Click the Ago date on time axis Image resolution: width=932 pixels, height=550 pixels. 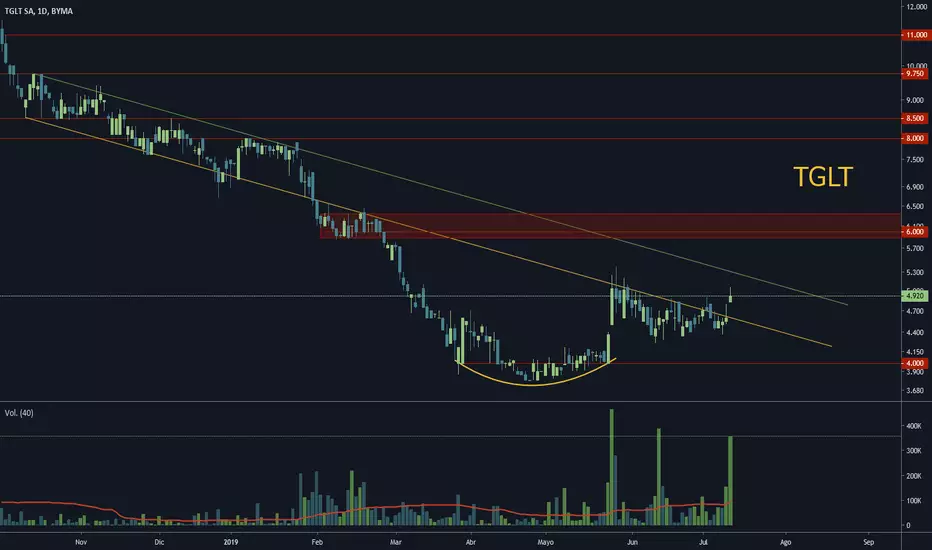785,542
